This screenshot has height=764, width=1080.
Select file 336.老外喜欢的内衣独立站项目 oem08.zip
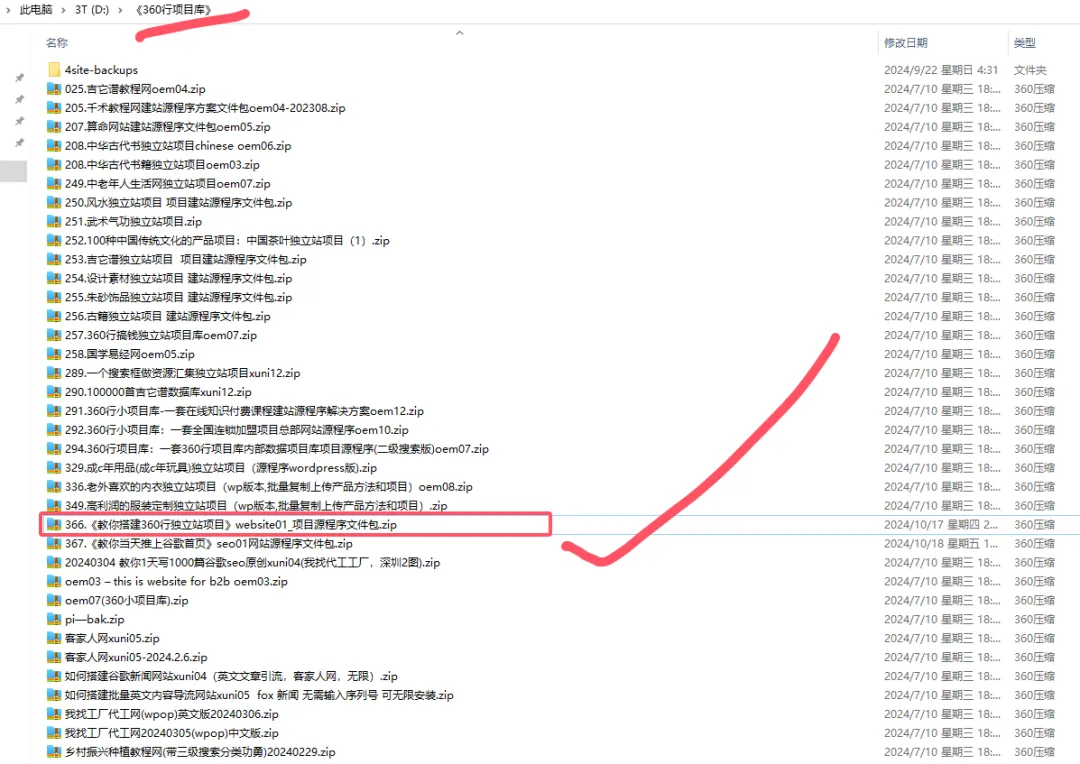[x=269, y=486]
